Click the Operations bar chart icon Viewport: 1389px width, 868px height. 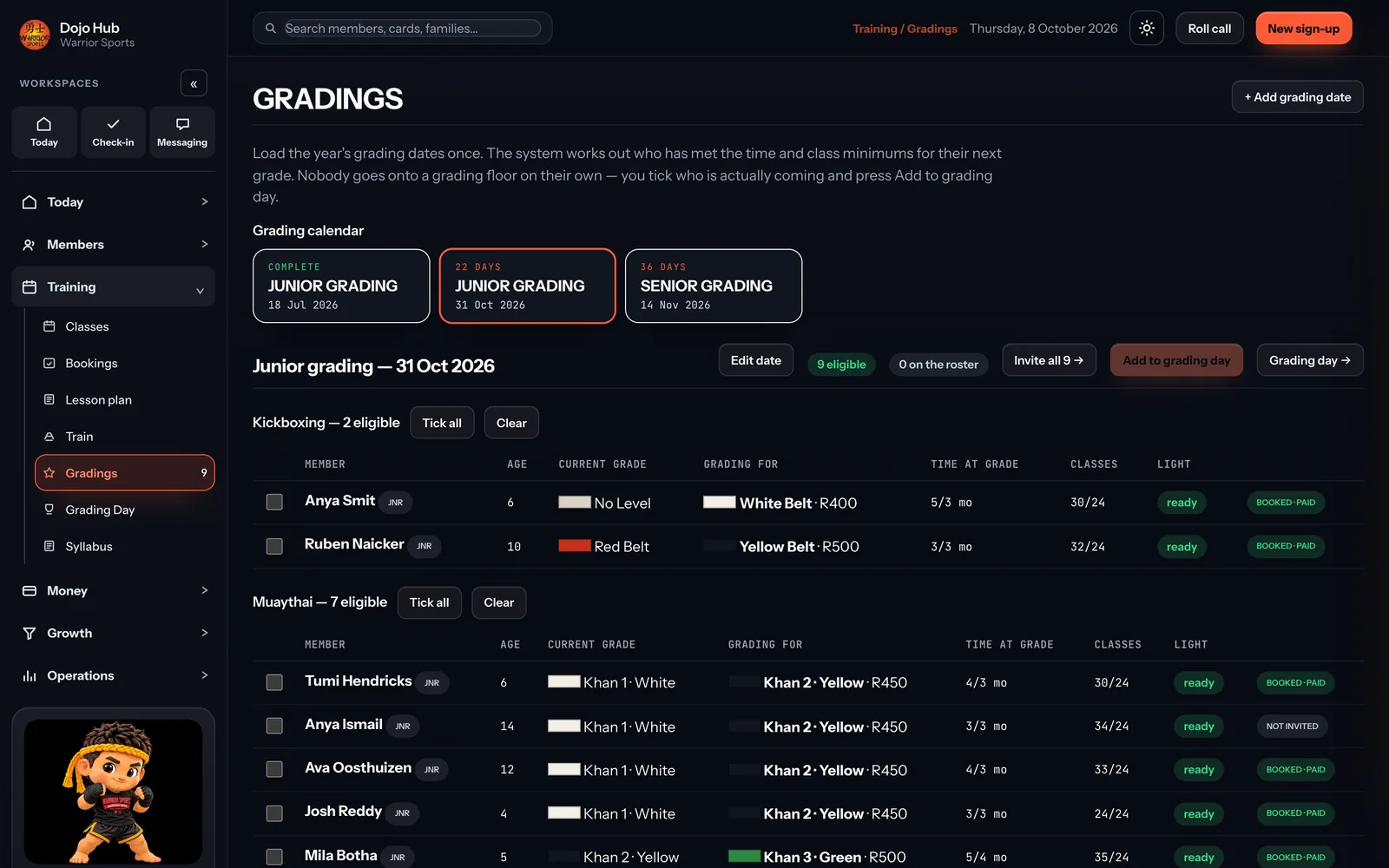(x=30, y=676)
